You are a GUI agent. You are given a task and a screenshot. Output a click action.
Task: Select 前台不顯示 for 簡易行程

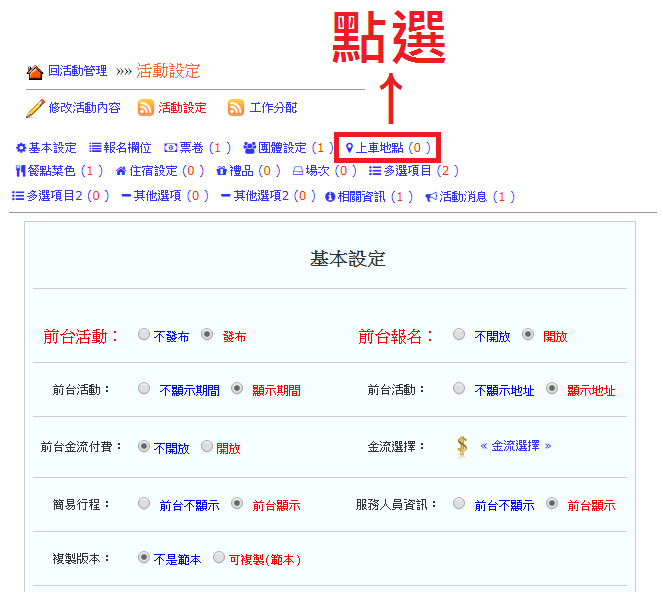[x=144, y=503]
